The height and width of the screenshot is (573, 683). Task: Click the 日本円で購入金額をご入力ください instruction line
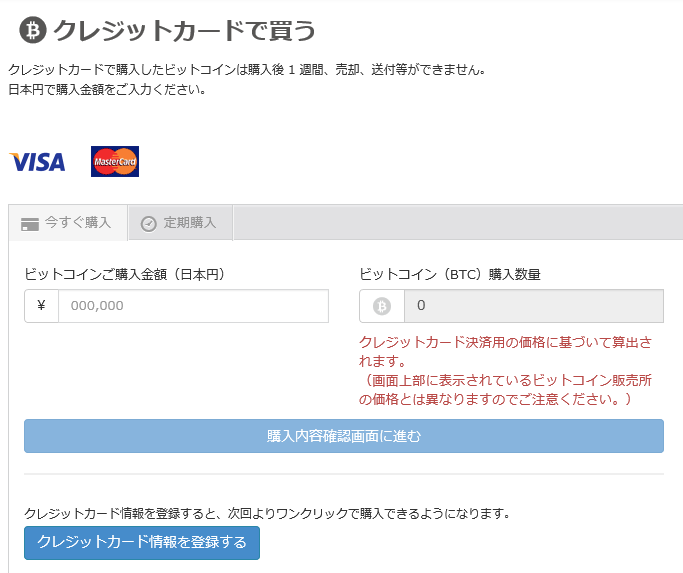(107, 89)
